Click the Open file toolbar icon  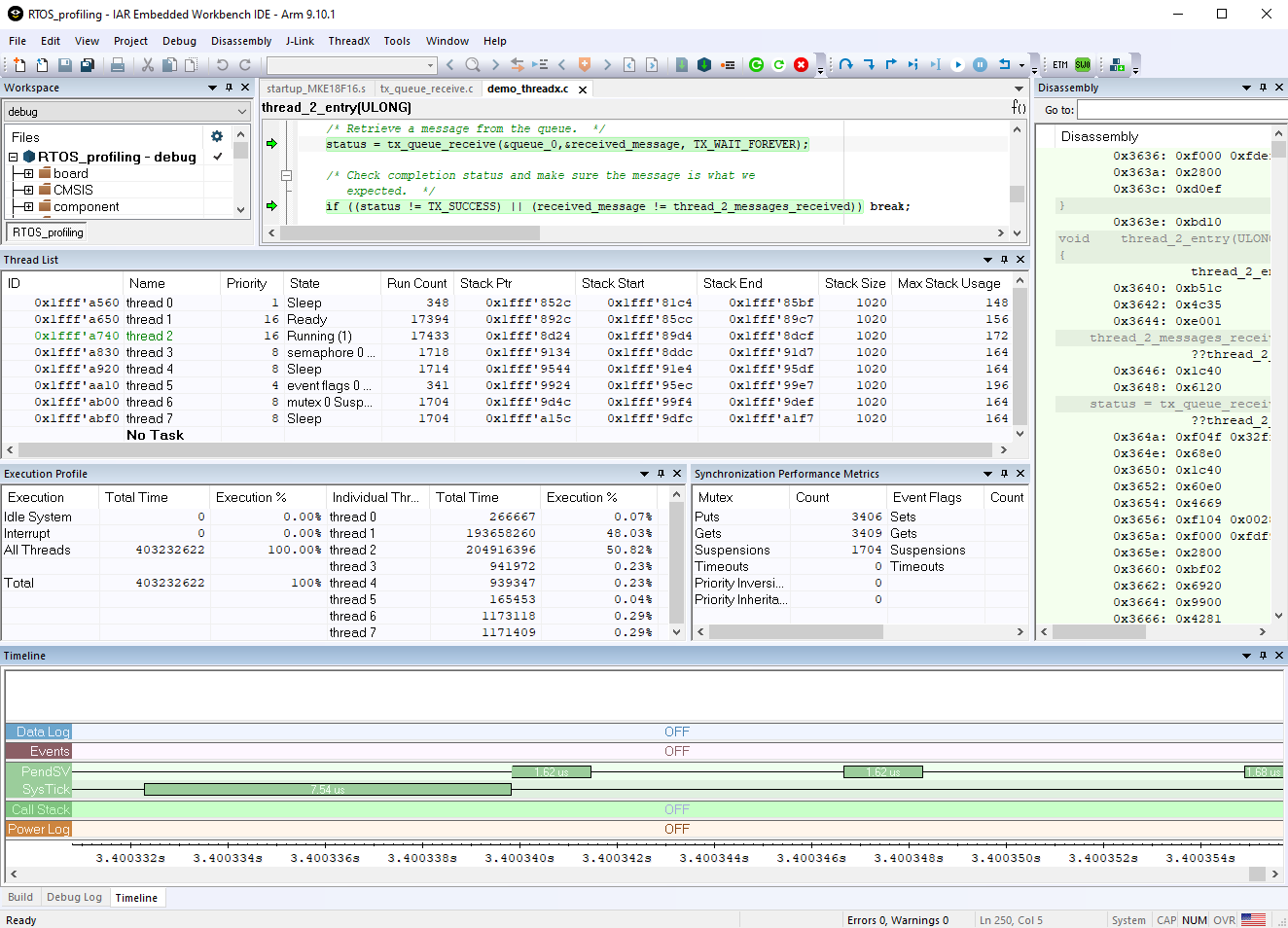click(42, 65)
